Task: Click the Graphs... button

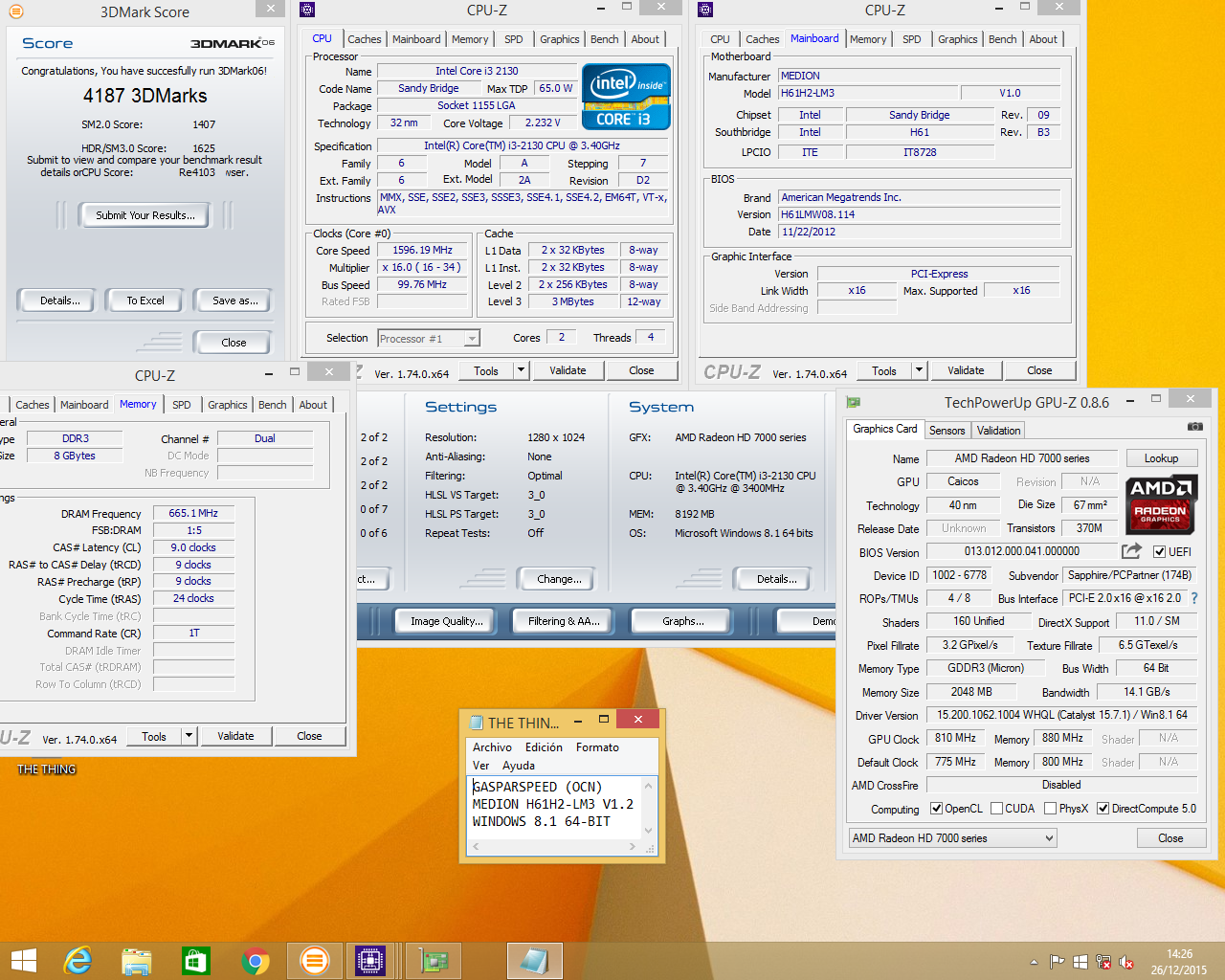Action: (x=683, y=621)
